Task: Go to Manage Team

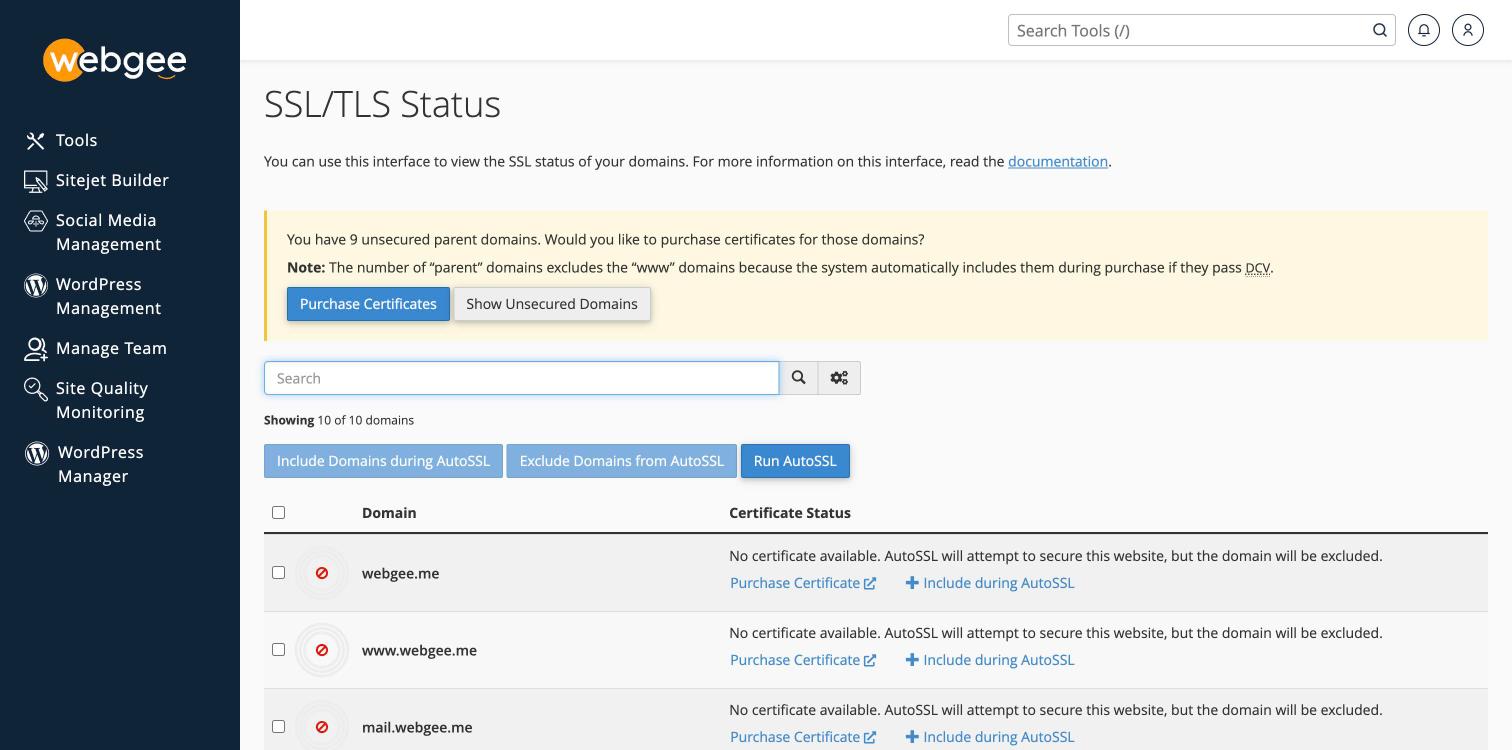Action: tap(111, 349)
